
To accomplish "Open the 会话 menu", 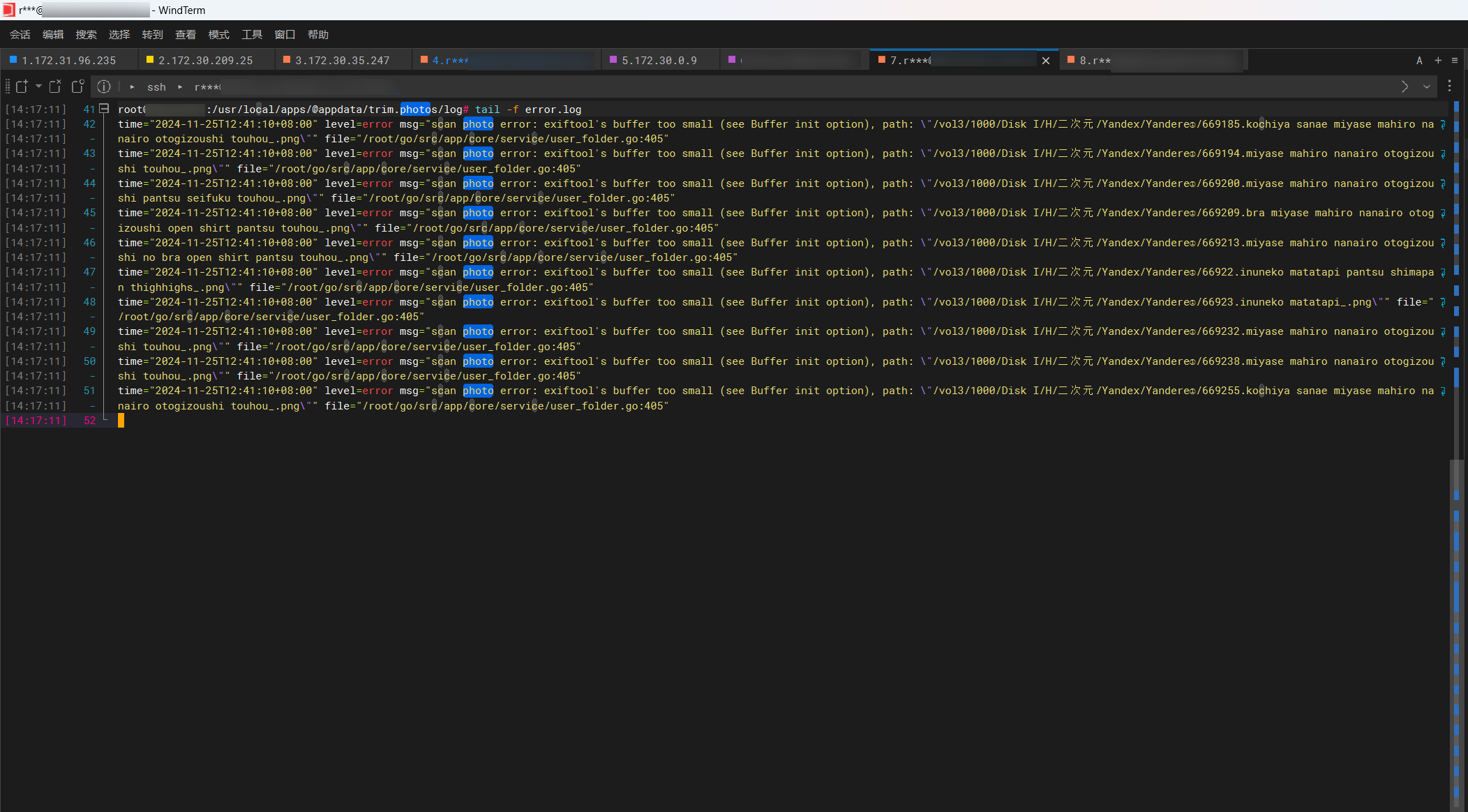I will coord(20,35).
